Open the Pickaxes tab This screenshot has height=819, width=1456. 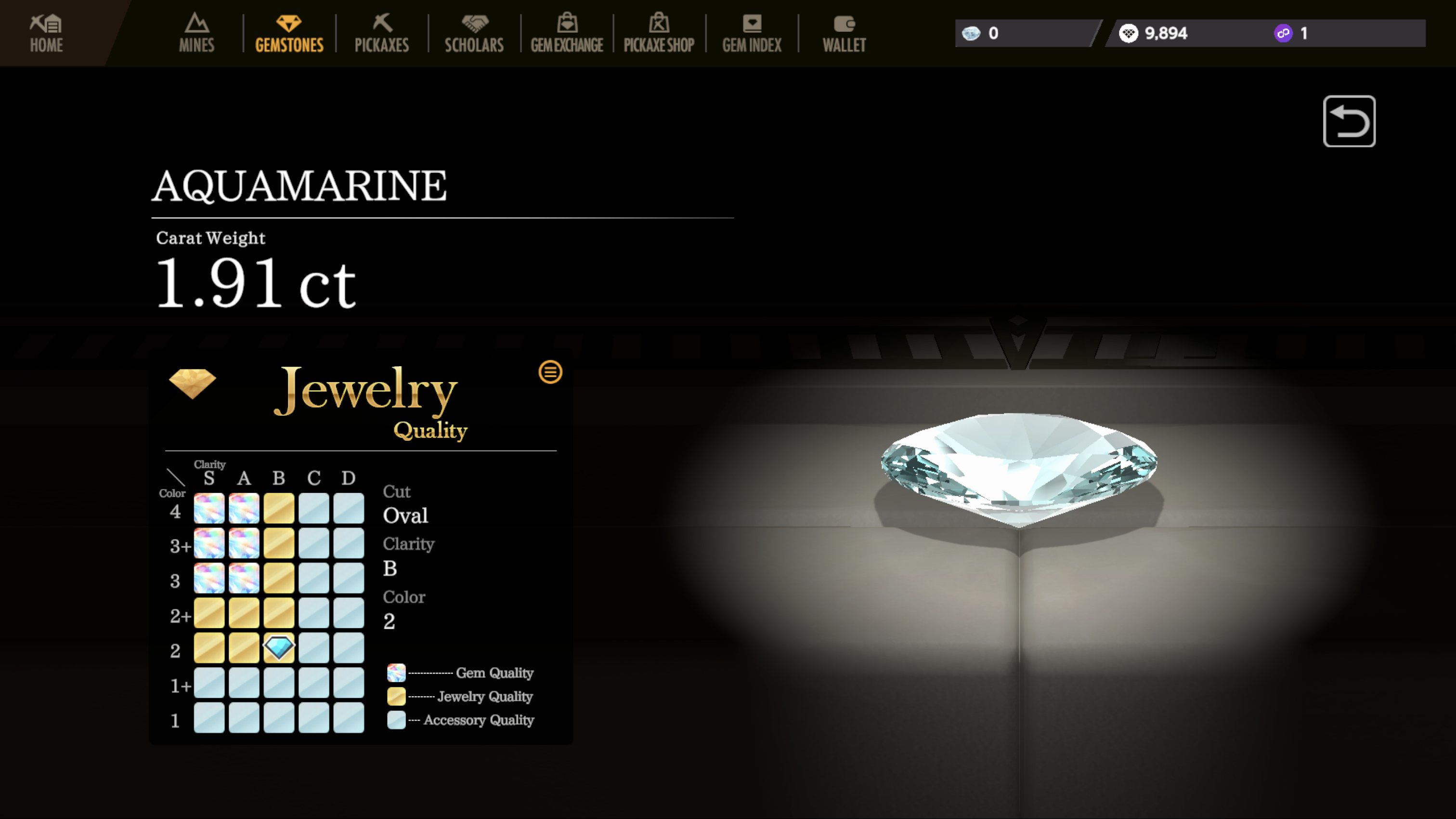381,34
